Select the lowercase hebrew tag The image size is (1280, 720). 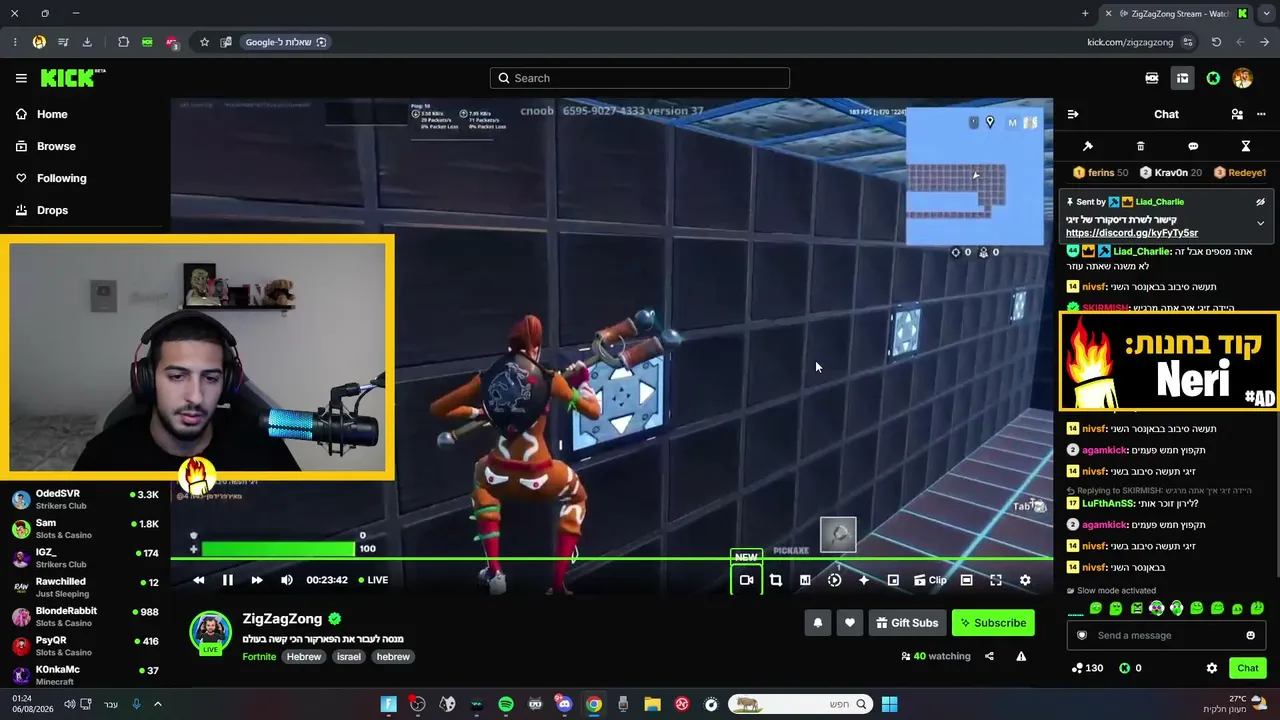[393, 657]
